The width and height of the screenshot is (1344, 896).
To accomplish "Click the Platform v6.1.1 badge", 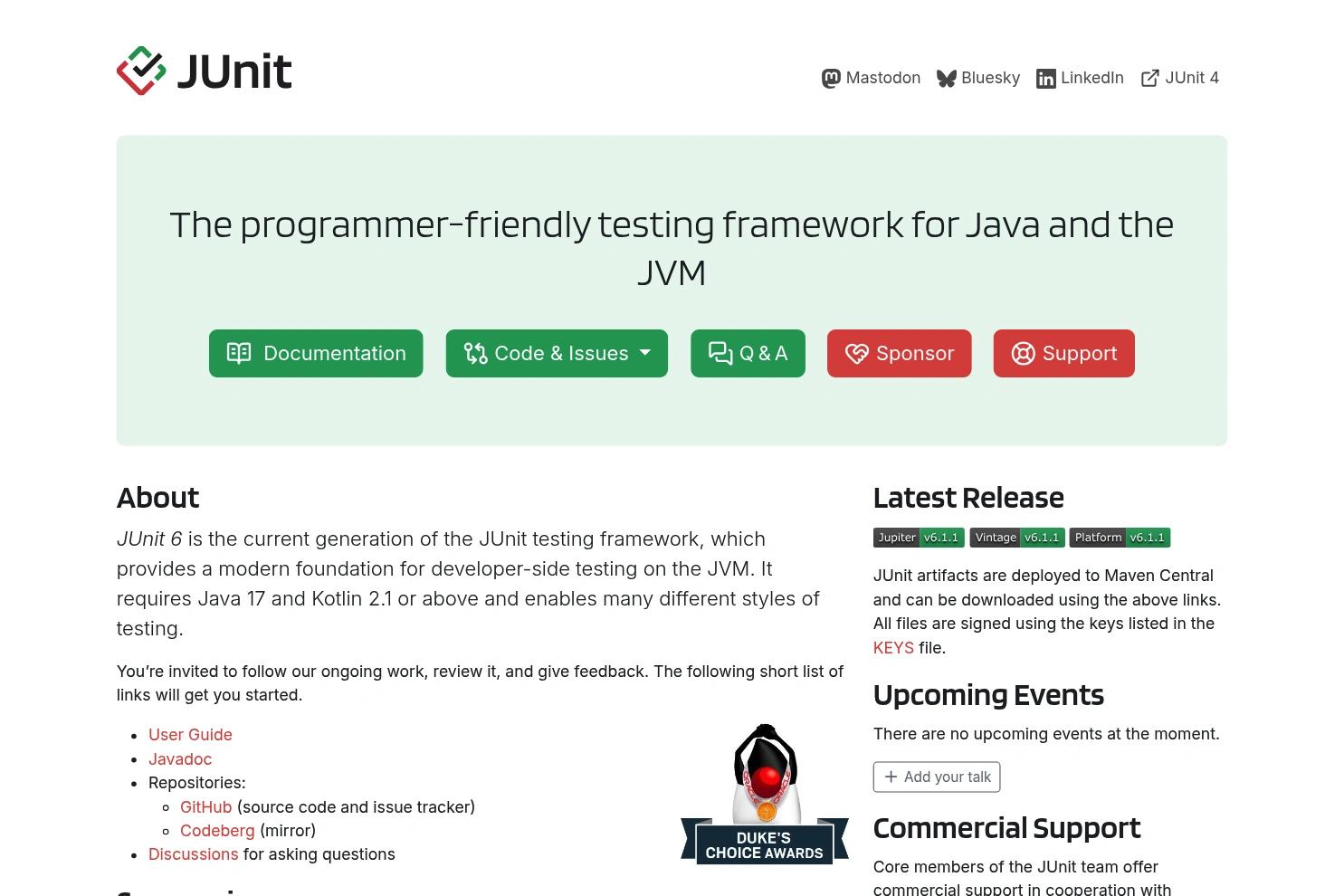I will 1120,538.
